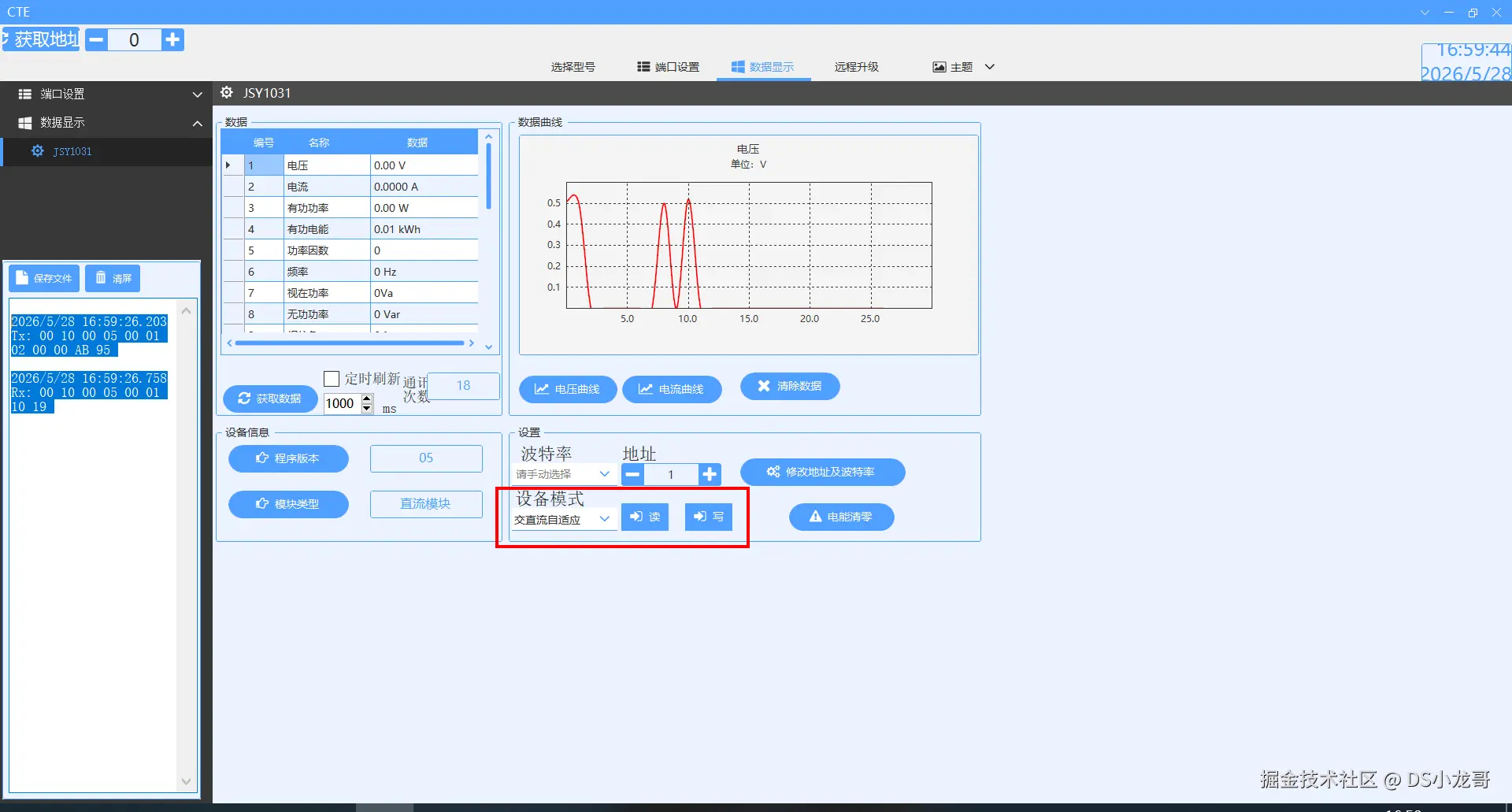Image resolution: width=1512 pixels, height=812 pixels.
Task: Show the 电压曲线 voltage curve
Action: 568,389
